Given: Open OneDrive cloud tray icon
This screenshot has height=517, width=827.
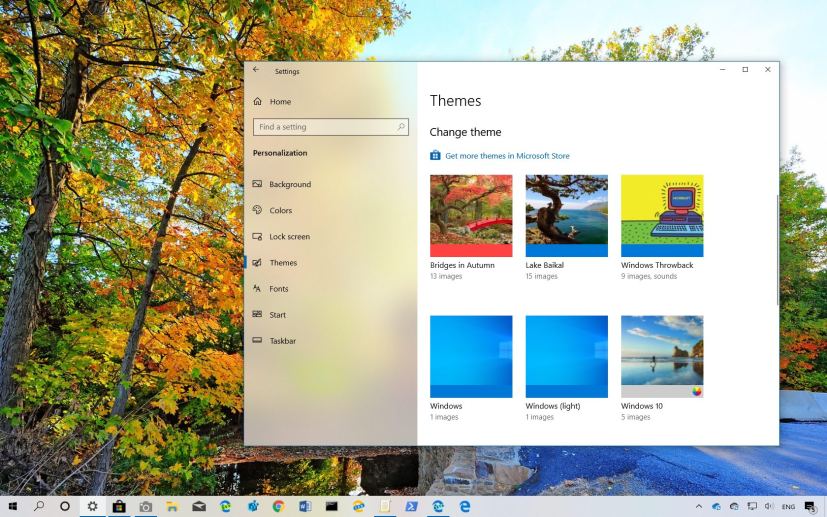Looking at the screenshot, I should click(716, 507).
